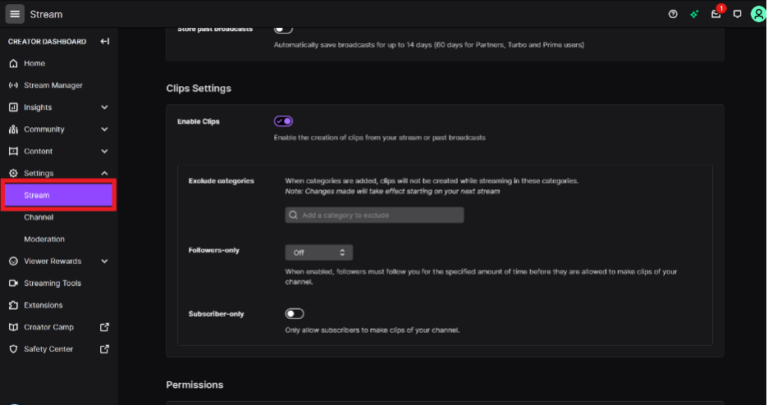The image size is (768, 405).
Task: Collapse the Settings sidebar section
Action: (x=104, y=173)
